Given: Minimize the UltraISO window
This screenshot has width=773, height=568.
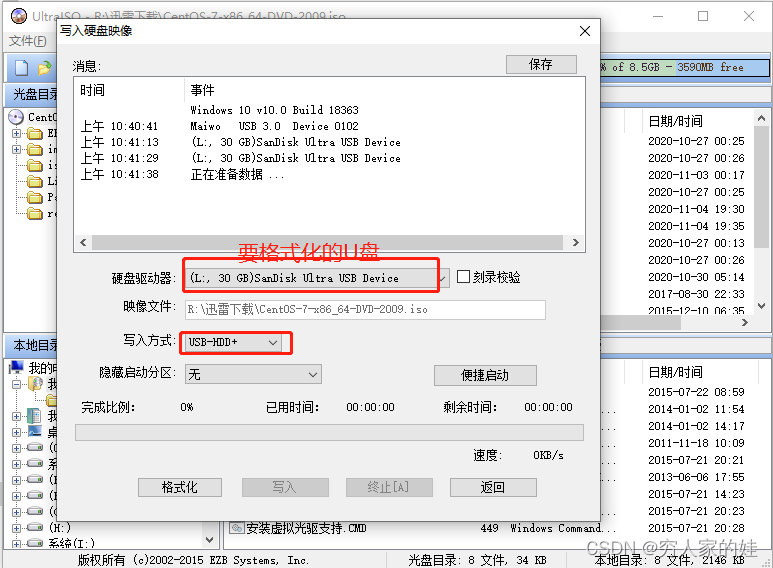Looking at the screenshot, I should 658,16.
